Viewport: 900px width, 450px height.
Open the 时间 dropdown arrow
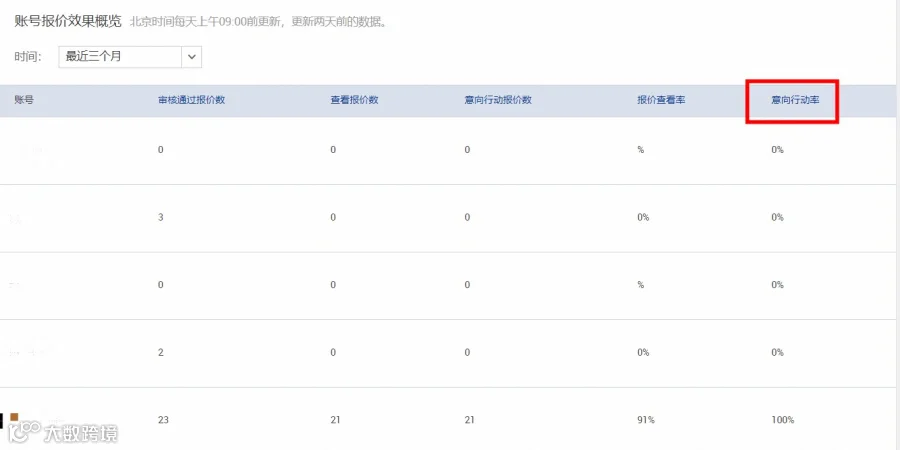(192, 57)
